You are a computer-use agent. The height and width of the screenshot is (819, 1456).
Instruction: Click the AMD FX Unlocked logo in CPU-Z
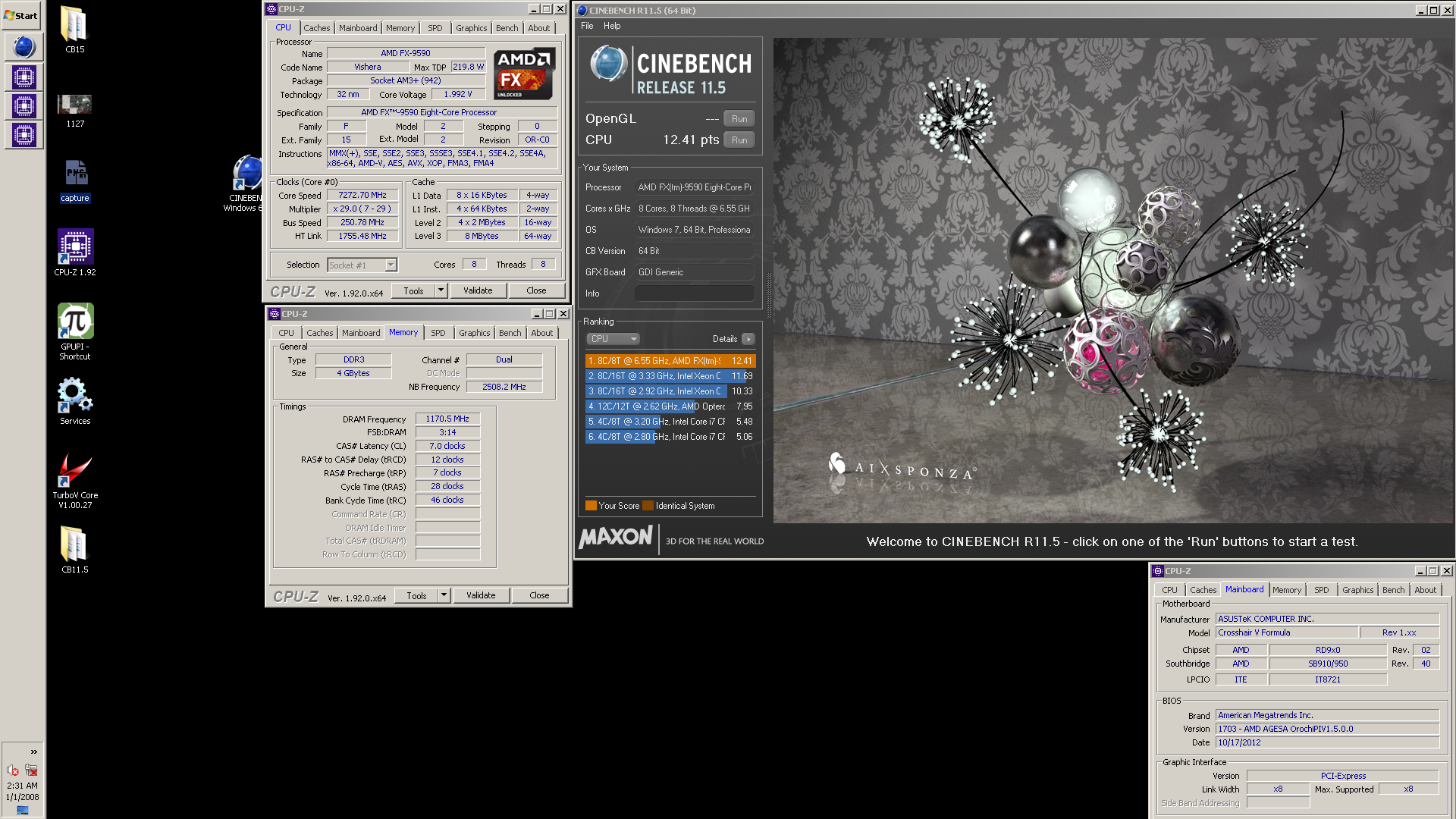pyautogui.click(x=524, y=74)
